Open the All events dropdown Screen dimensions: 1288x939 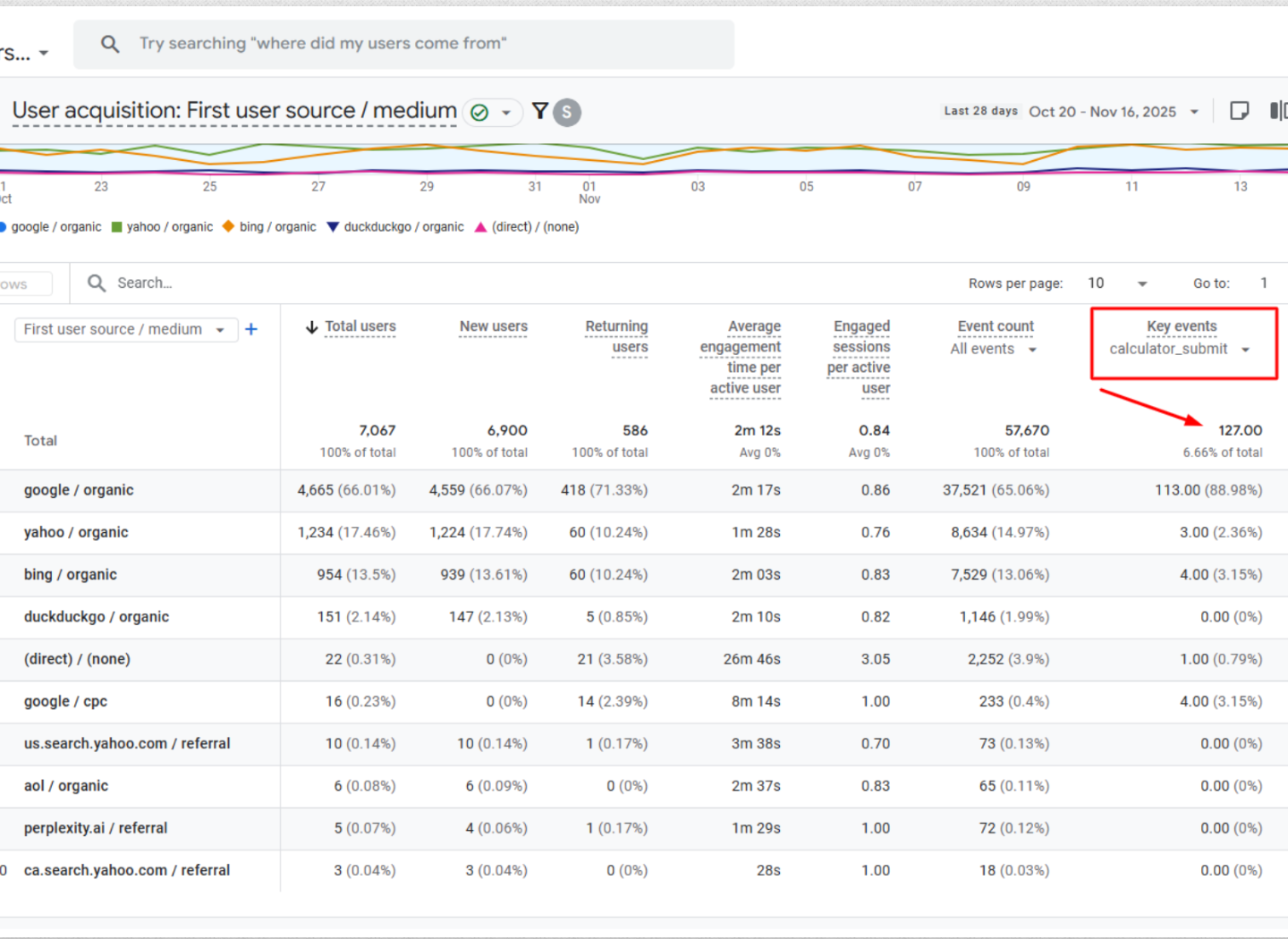(x=1032, y=350)
